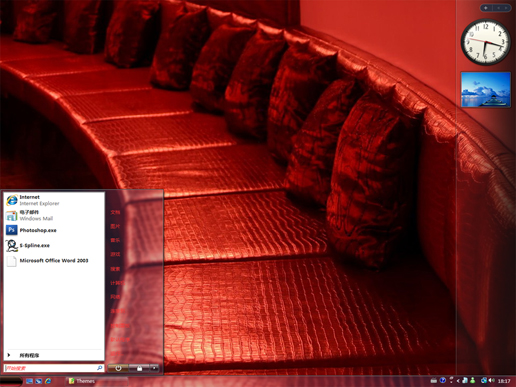Open 图片 (Pictures) in the Start menu
516x387 pixels.
115,226
